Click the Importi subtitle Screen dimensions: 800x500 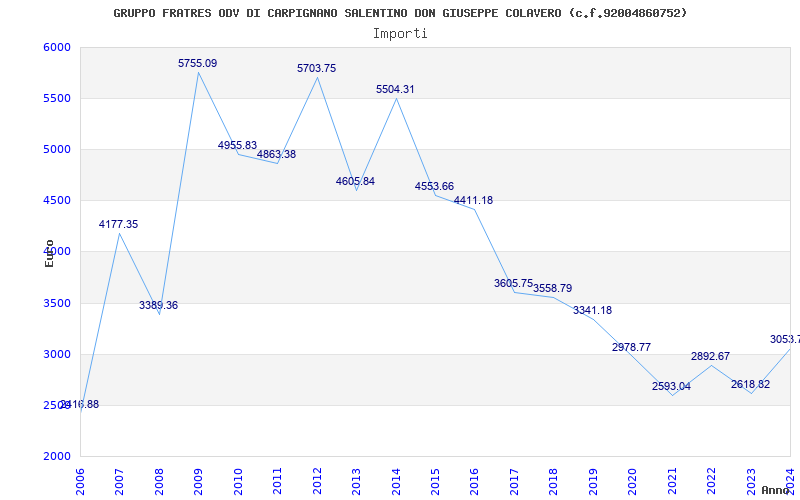tap(400, 34)
